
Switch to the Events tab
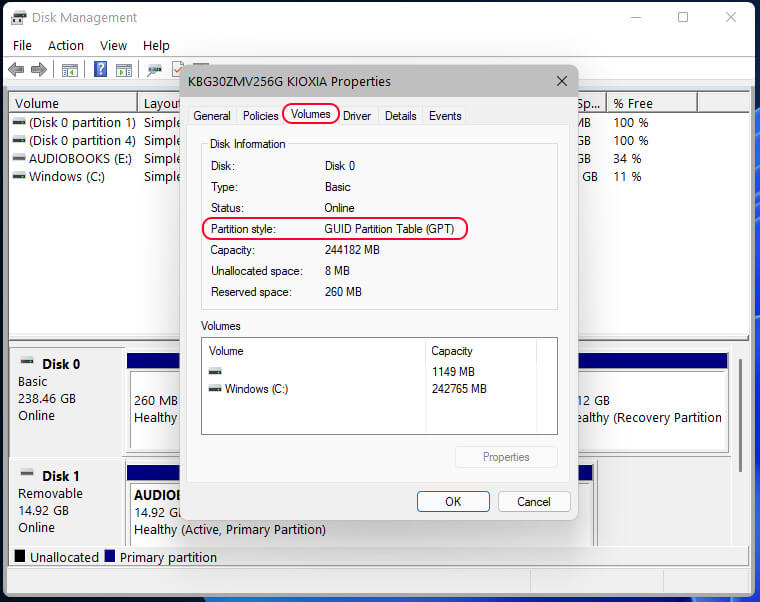coord(445,116)
